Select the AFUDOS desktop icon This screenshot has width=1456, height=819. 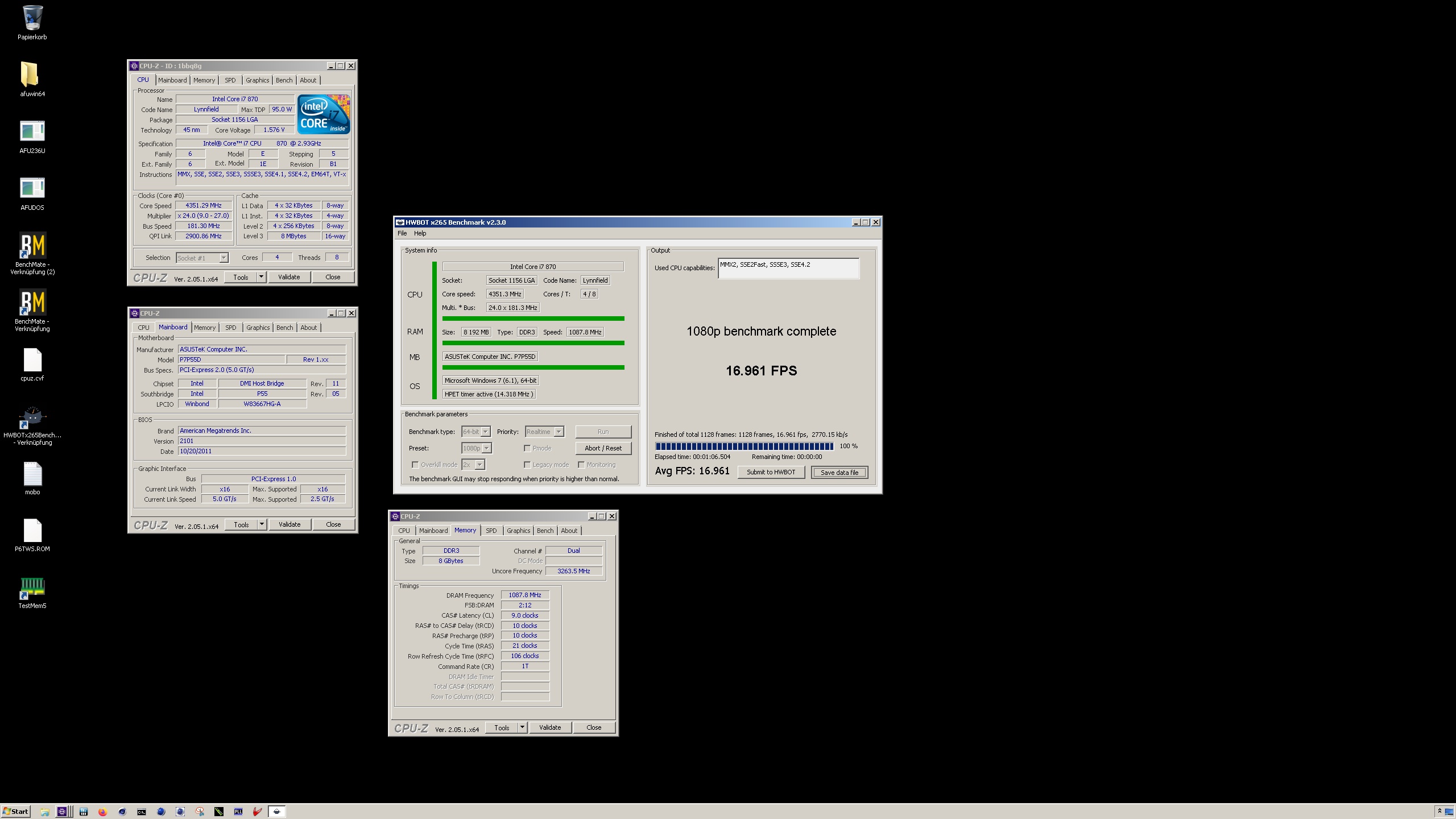tap(32, 193)
